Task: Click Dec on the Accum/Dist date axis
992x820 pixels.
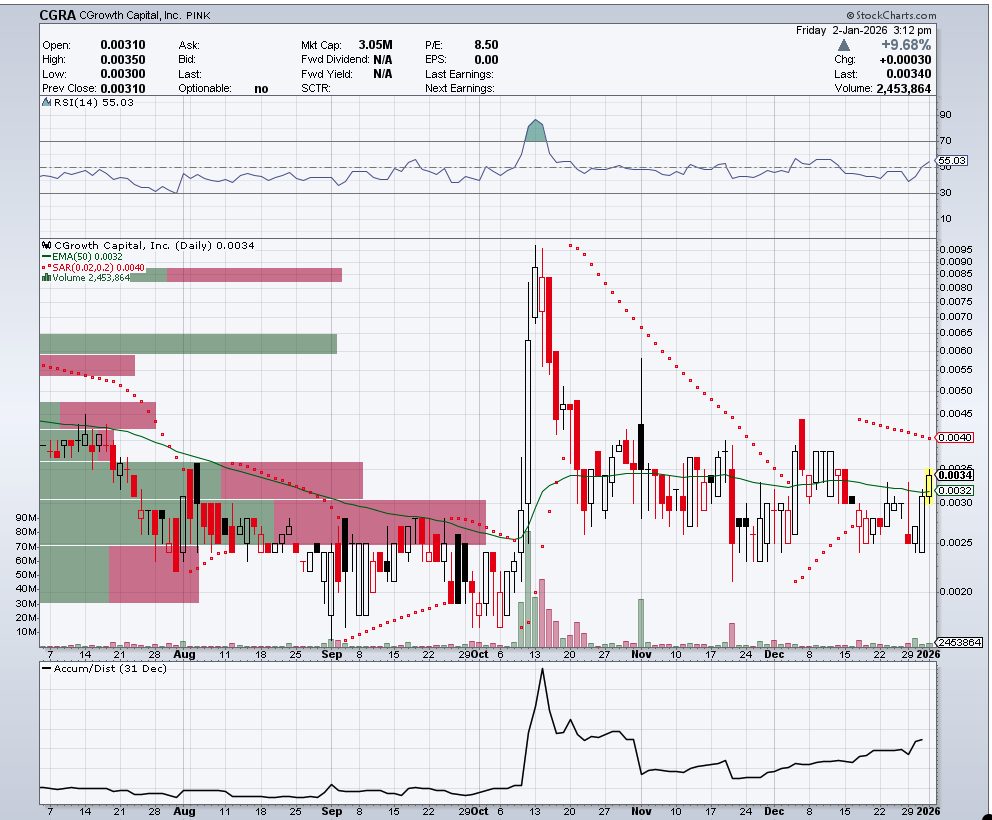Action: [774, 811]
